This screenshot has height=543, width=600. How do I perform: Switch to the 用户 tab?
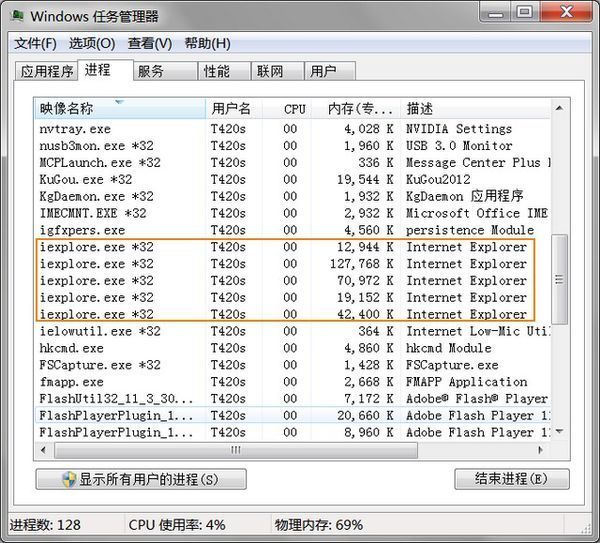(323, 71)
